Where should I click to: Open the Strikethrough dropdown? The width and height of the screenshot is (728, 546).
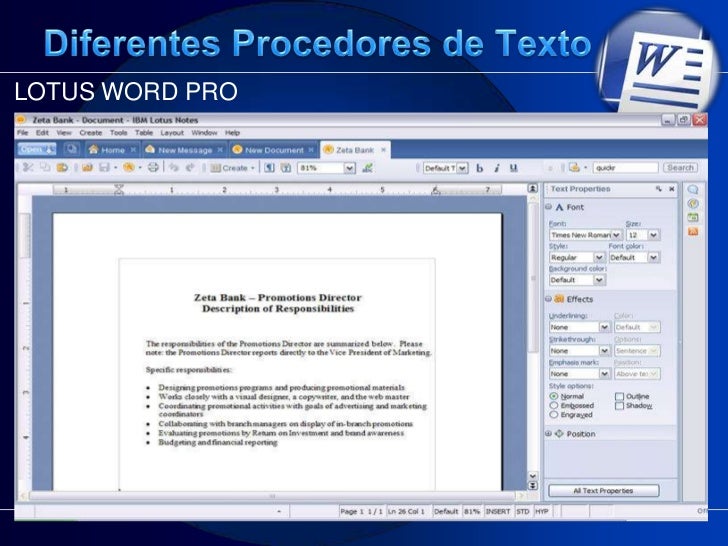coord(604,351)
